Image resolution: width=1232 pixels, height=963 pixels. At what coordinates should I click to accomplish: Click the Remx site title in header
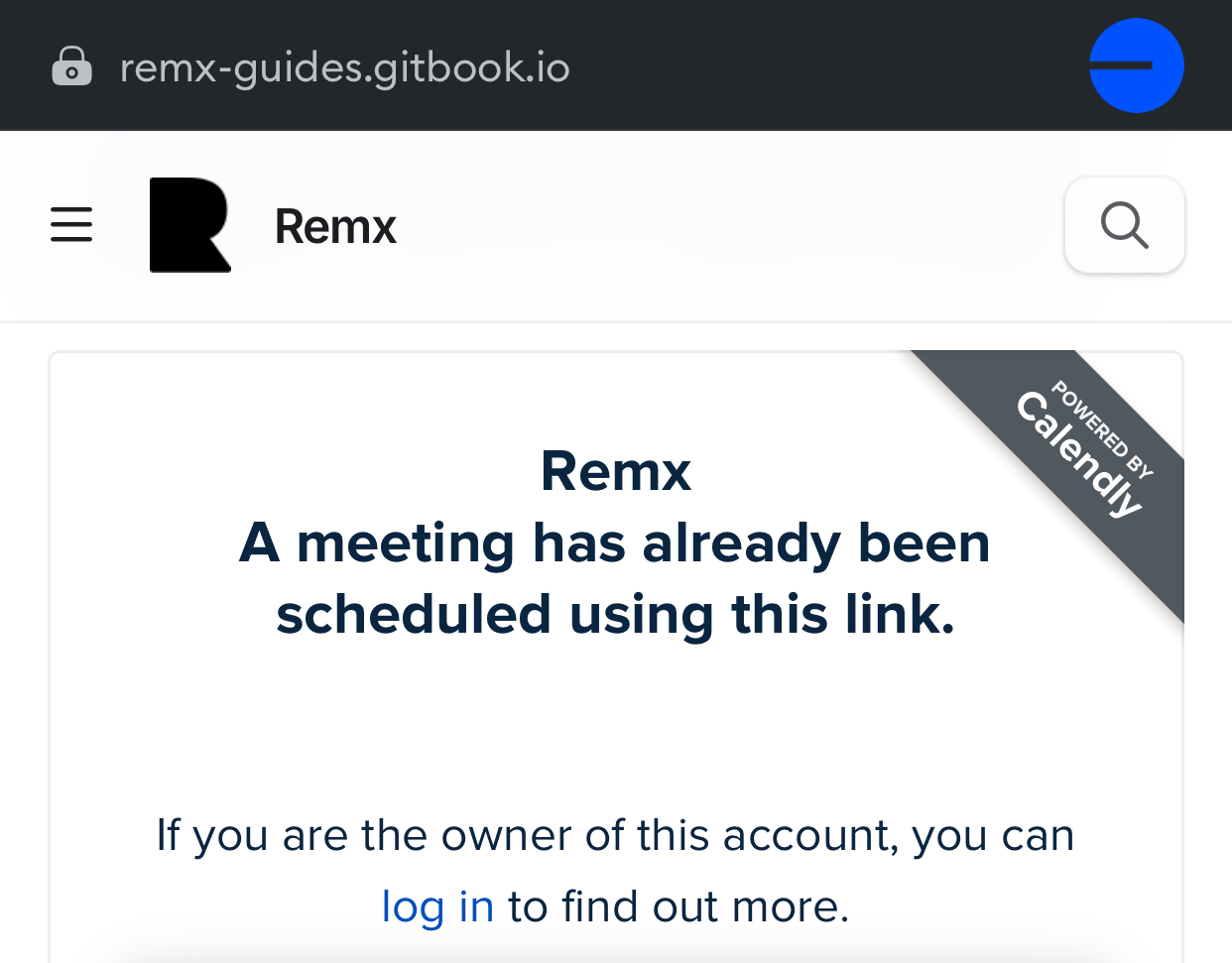[x=335, y=227]
